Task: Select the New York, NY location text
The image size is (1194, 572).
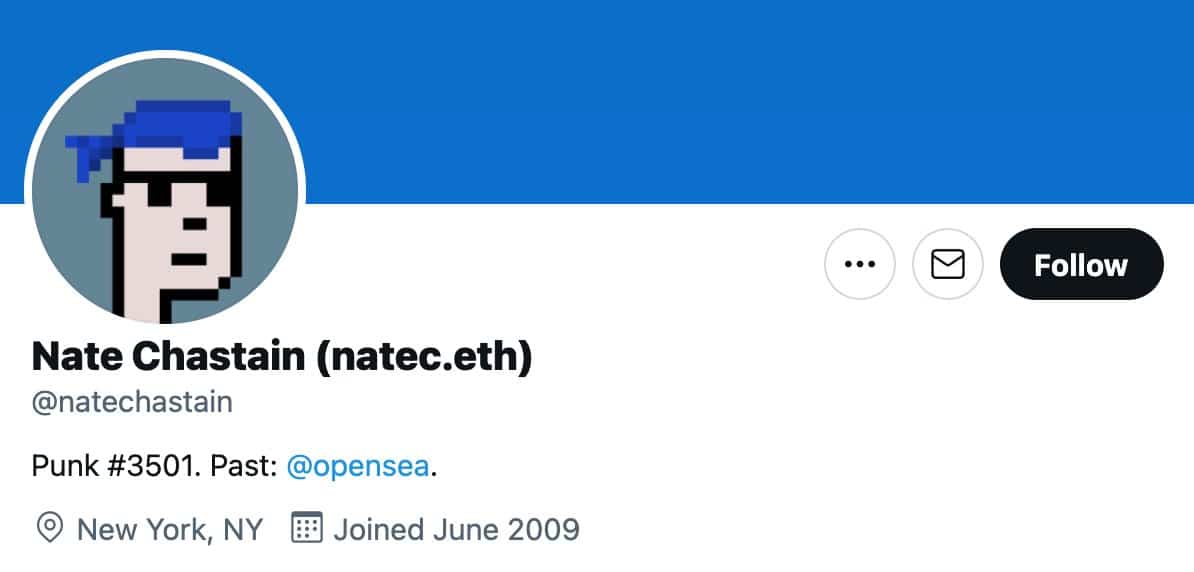Action: point(170,529)
